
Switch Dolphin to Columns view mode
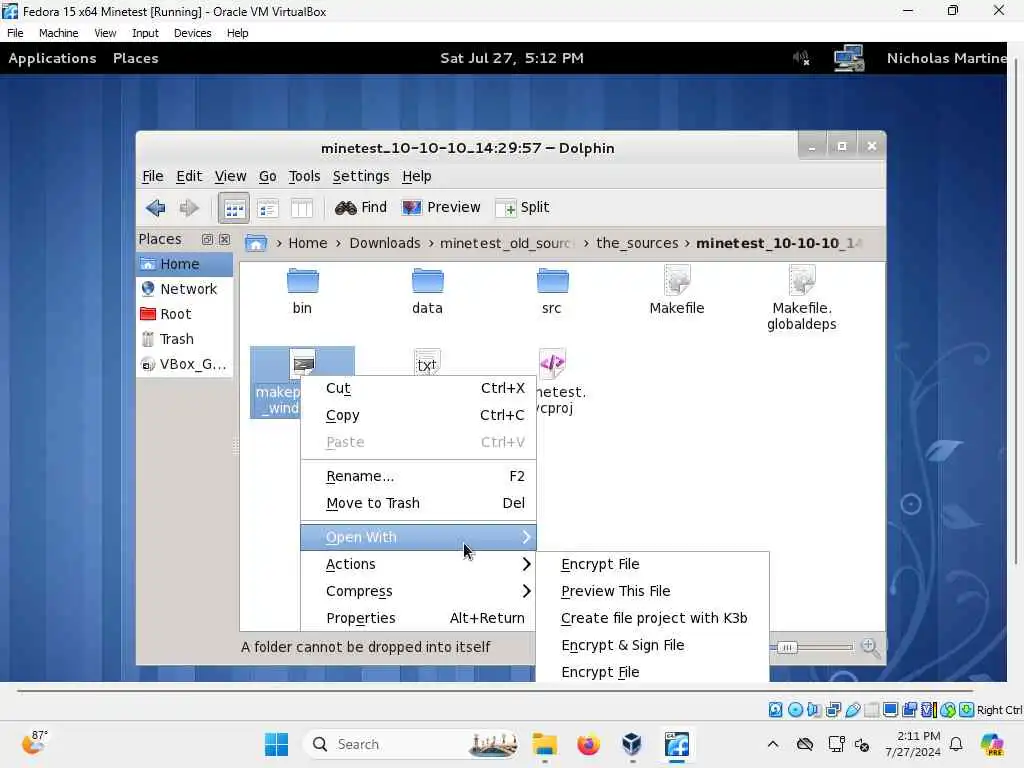tap(302, 208)
